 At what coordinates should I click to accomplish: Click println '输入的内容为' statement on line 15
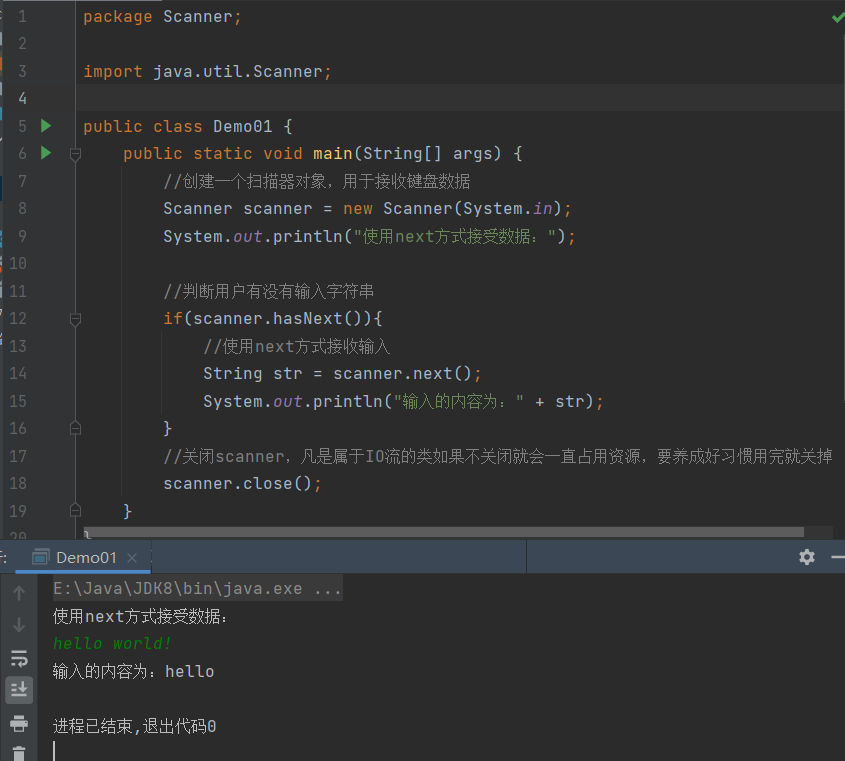point(403,402)
